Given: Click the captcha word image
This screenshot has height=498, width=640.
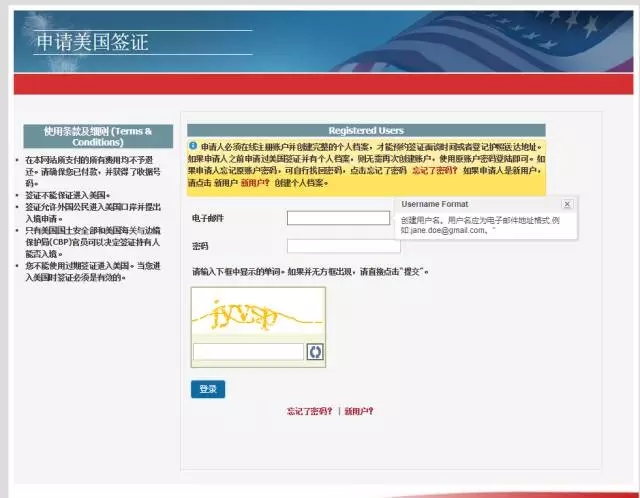Looking at the screenshot, I should coord(258,311).
